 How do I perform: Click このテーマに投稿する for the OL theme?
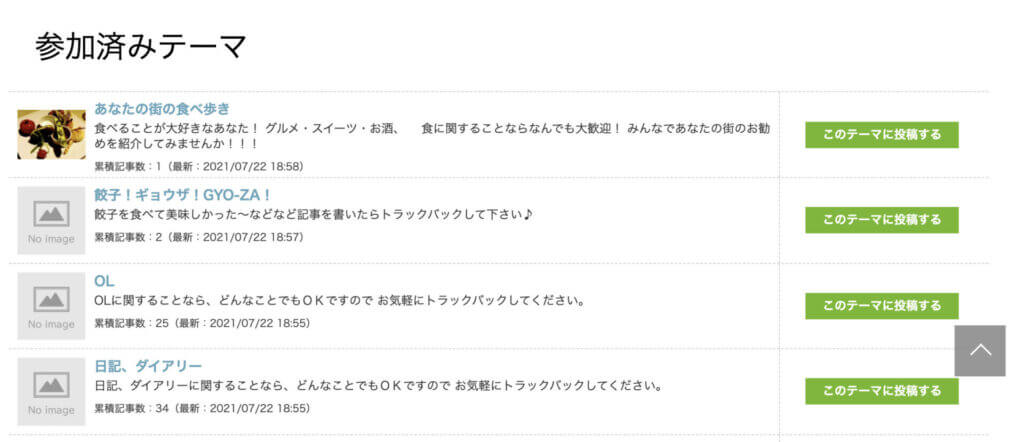[x=882, y=306]
